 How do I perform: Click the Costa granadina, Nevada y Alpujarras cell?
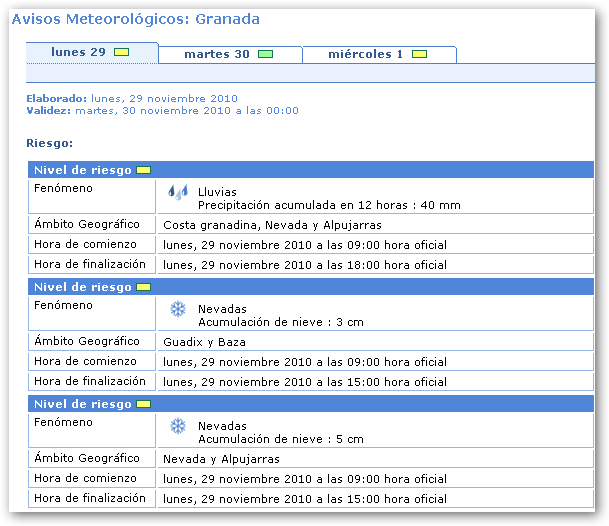point(272,225)
